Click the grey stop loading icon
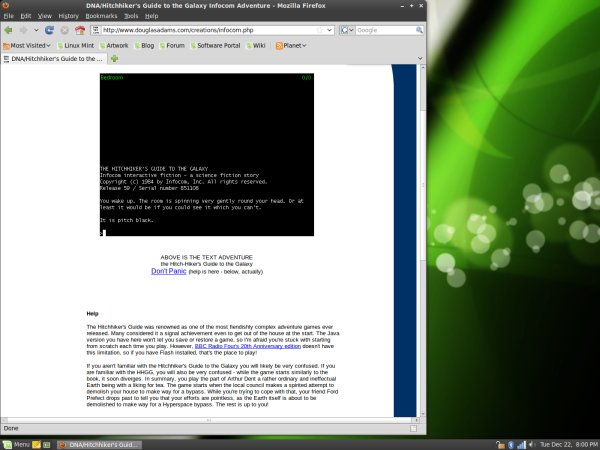 (65, 30)
